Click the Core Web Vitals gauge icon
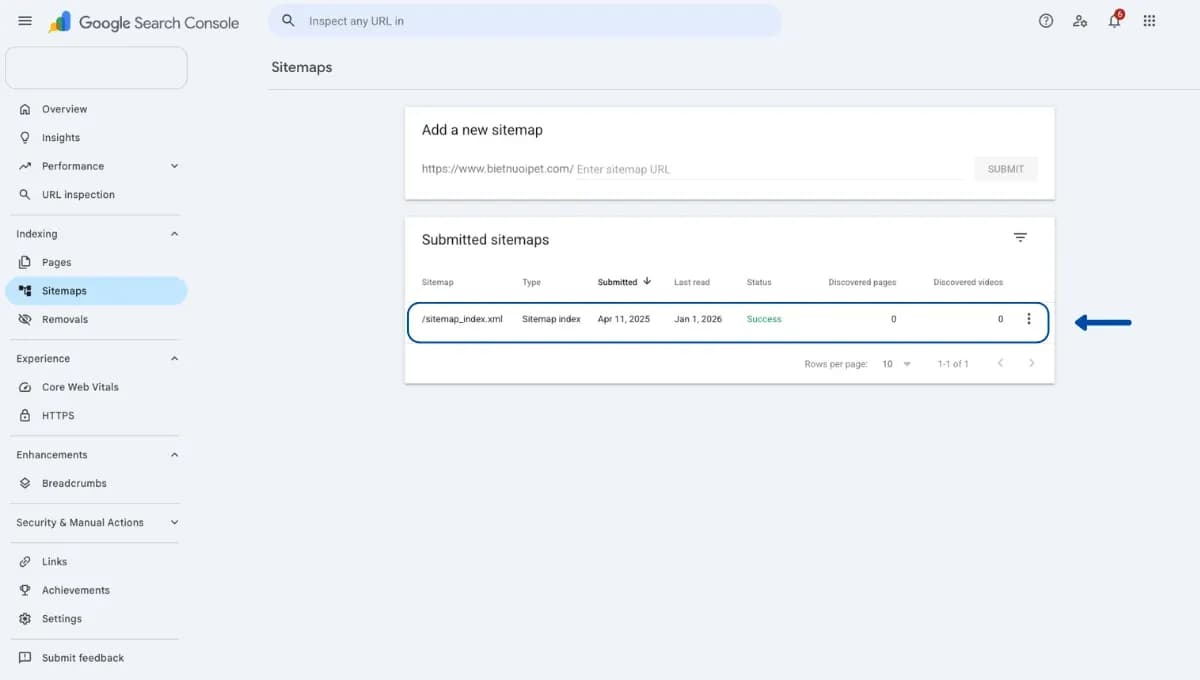 [25, 387]
